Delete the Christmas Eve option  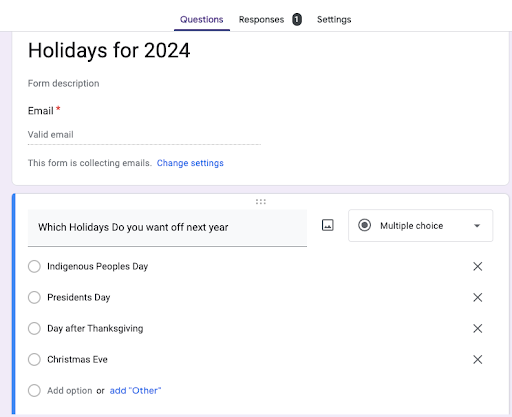[478, 359]
